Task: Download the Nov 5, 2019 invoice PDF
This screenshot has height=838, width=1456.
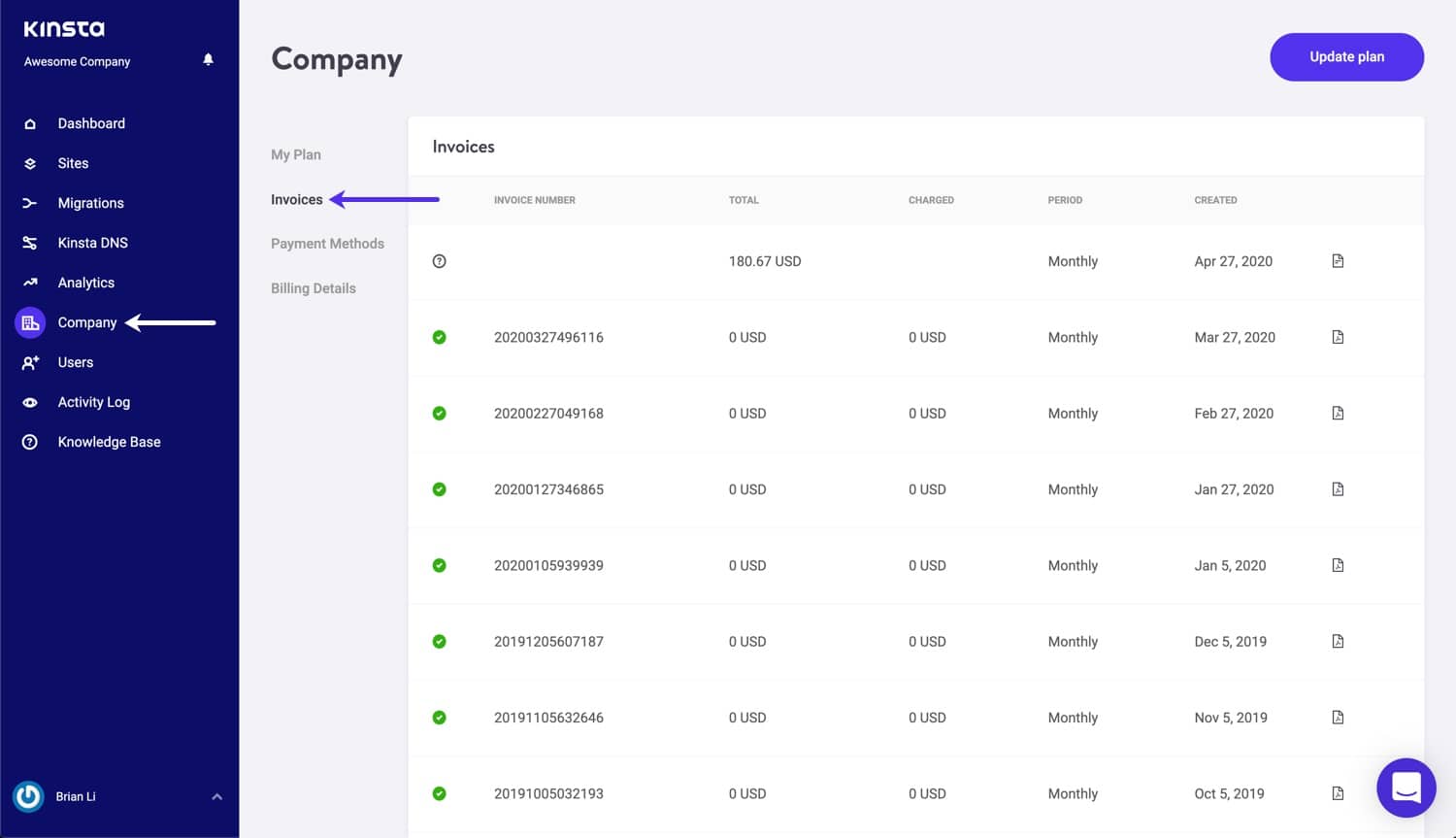Action: [x=1338, y=718]
